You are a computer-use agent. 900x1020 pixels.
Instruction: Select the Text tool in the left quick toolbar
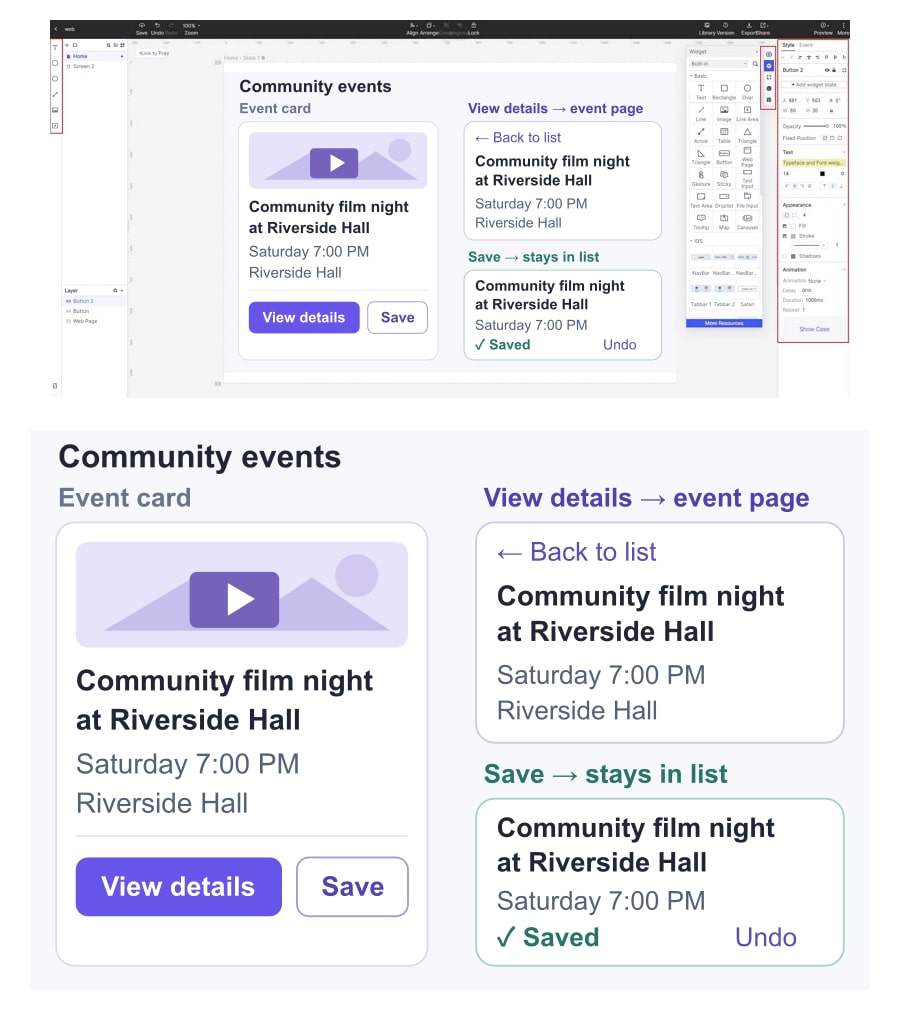click(55, 48)
